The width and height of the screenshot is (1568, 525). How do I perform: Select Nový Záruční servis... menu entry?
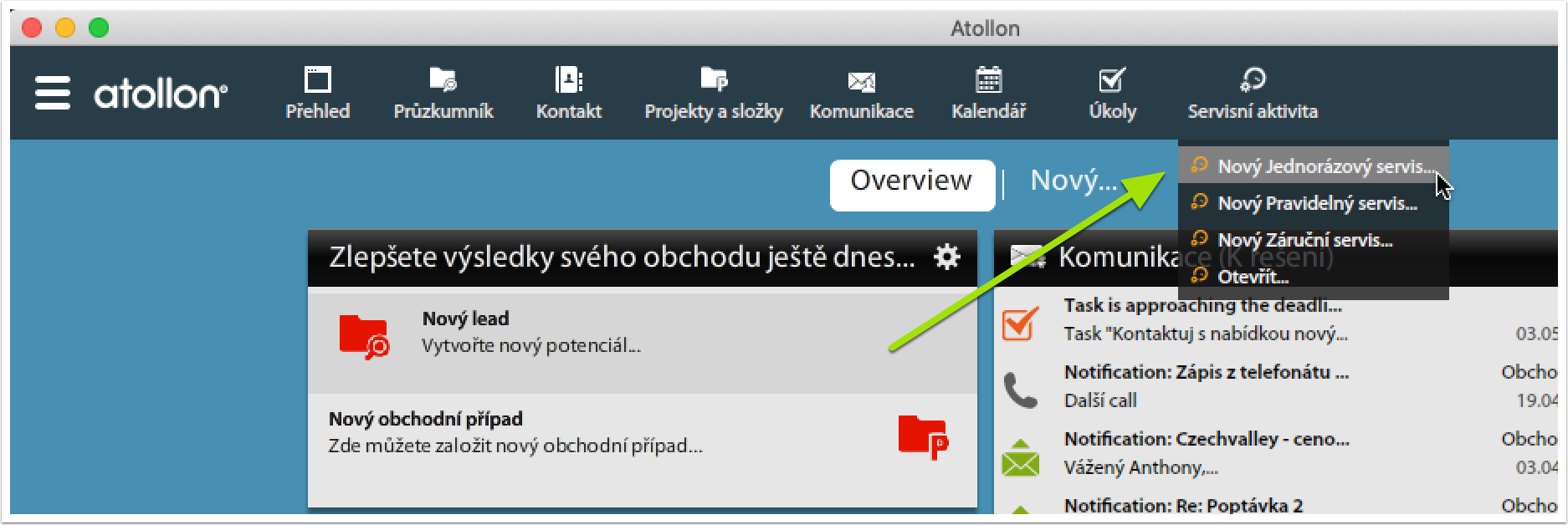coord(1313,240)
